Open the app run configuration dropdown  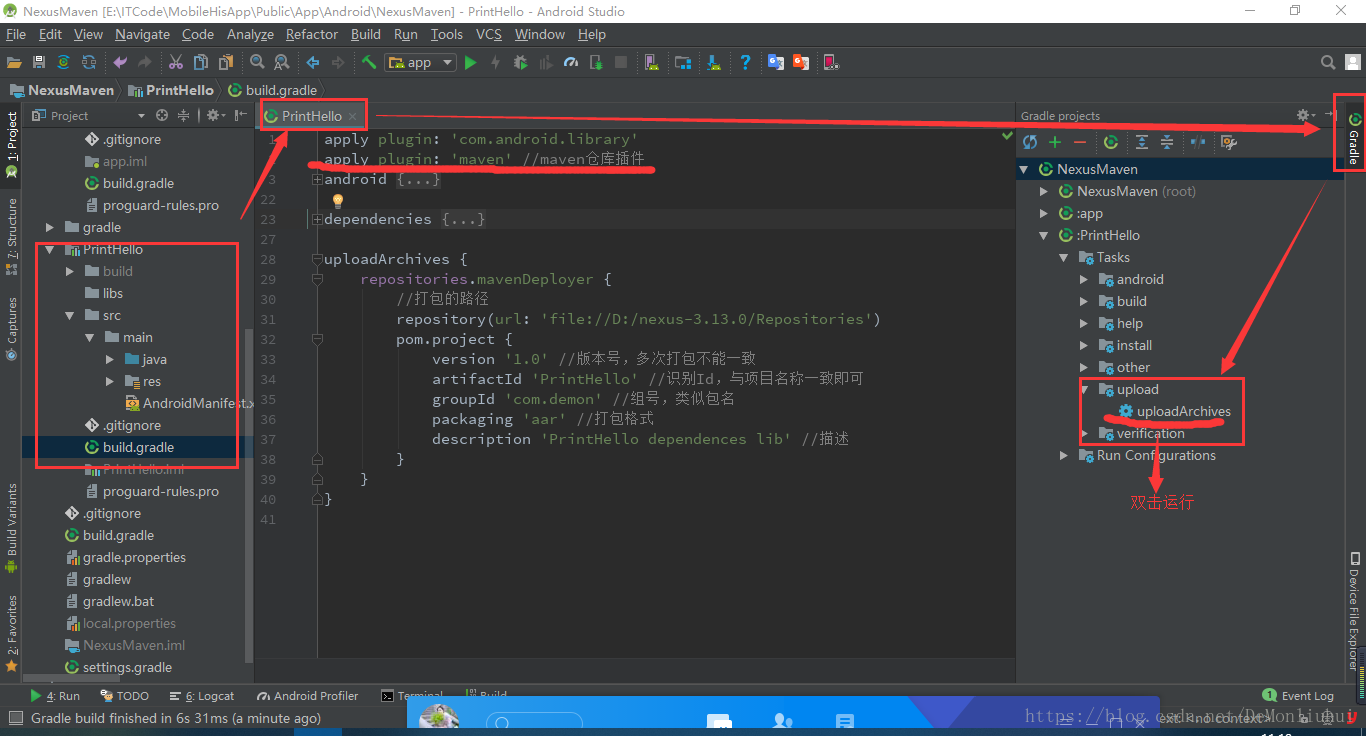pyautogui.click(x=421, y=62)
